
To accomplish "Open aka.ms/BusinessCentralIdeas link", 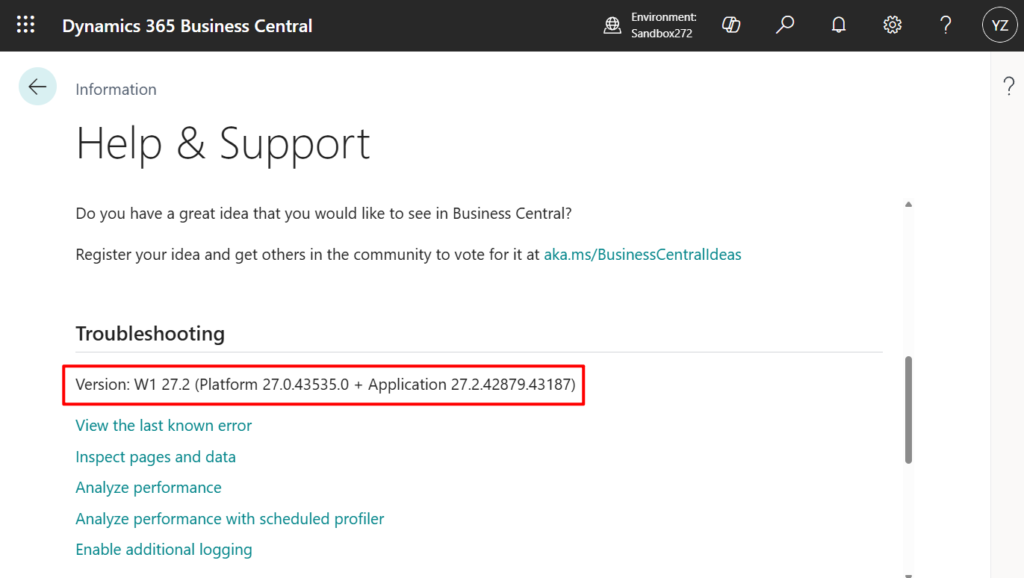I will click(x=642, y=254).
